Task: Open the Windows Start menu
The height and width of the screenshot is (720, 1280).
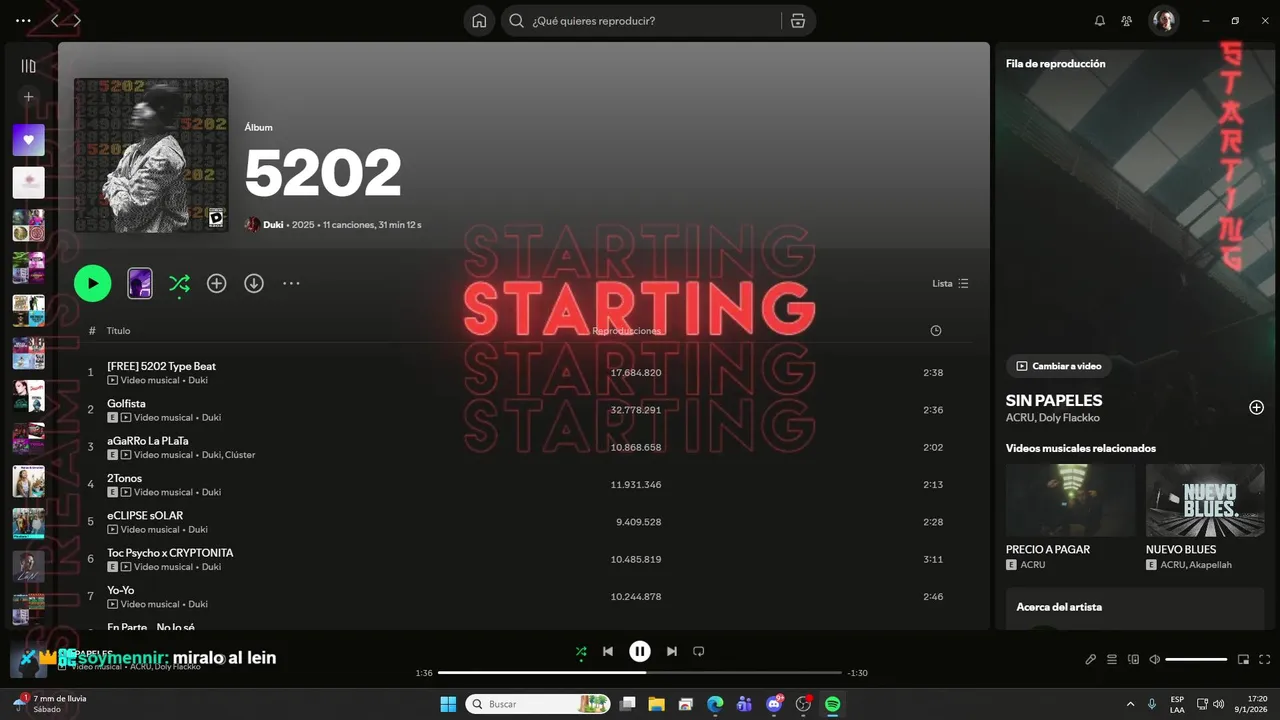Action: point(448,705)
